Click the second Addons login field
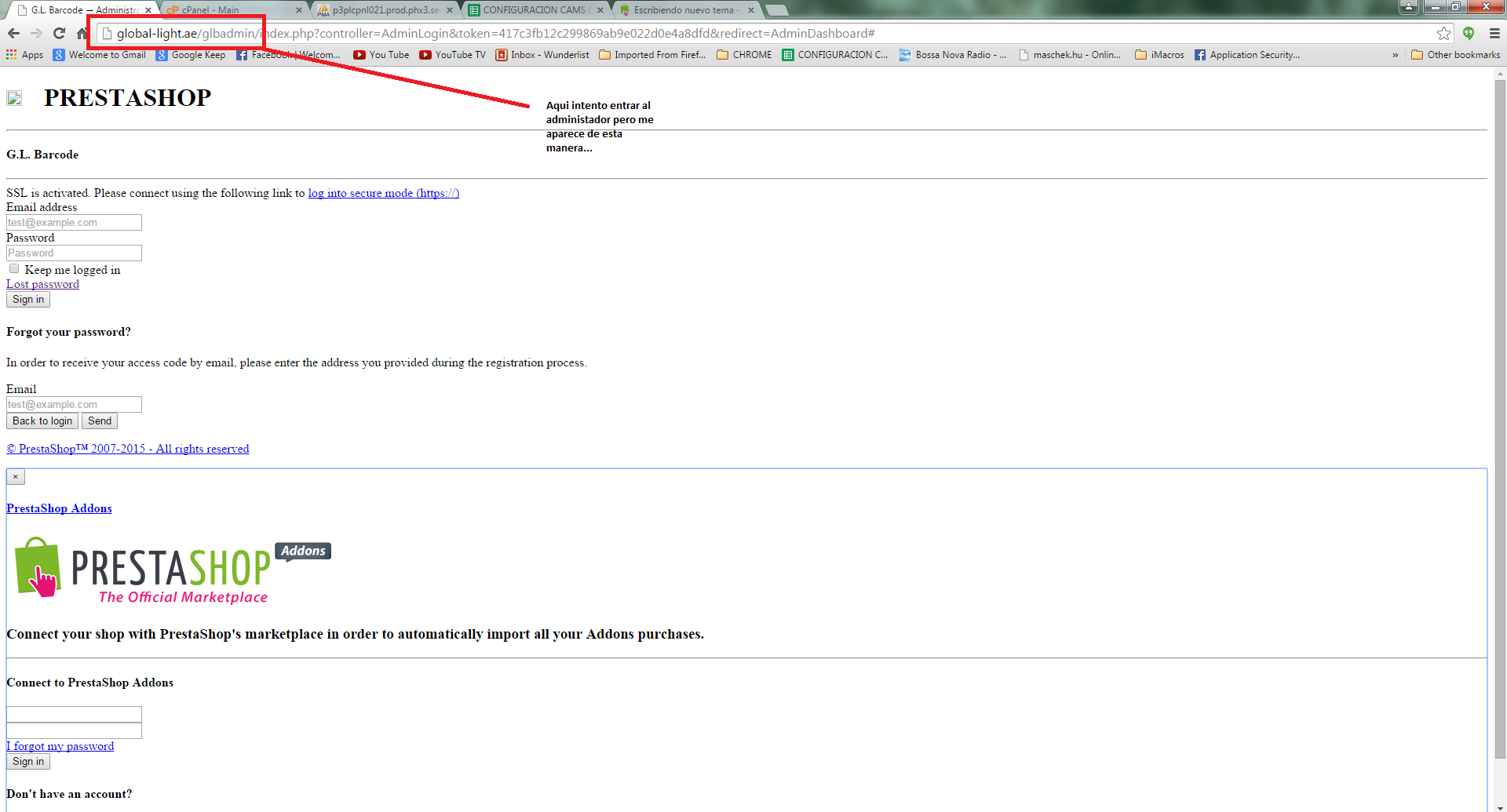Screen dimensions: 1507x812 coord(74,731)
